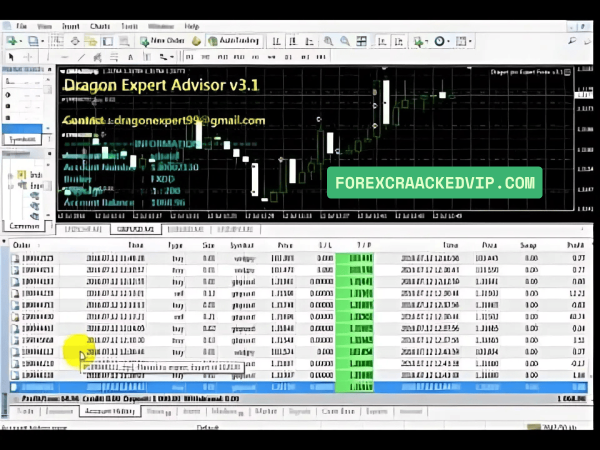This screenshot has height=450, width=600.
Task: Open a New Chart from the toolbar
Action: [11, 41]
